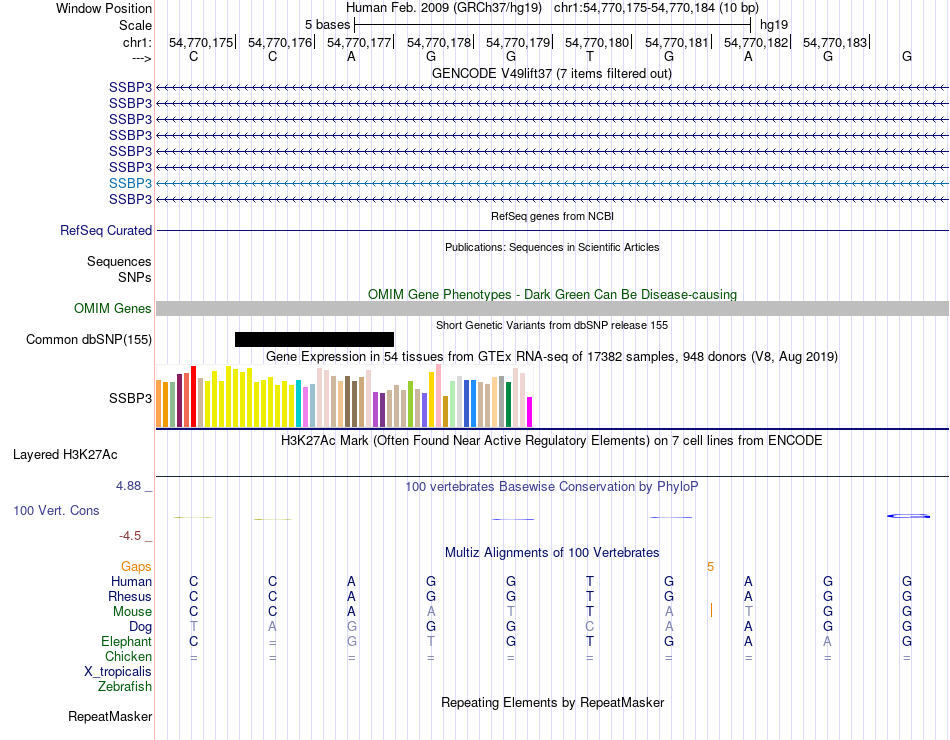Viewport: 950px width, 740px height.
Task: Click the 'Chicken' species label
Action: point(128,656)
